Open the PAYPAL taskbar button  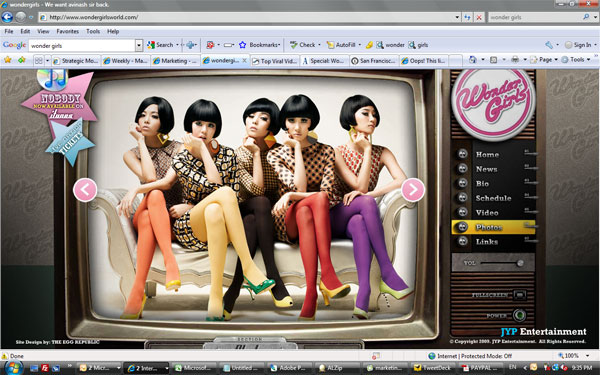pyautogui.click(x=480, y=368)
